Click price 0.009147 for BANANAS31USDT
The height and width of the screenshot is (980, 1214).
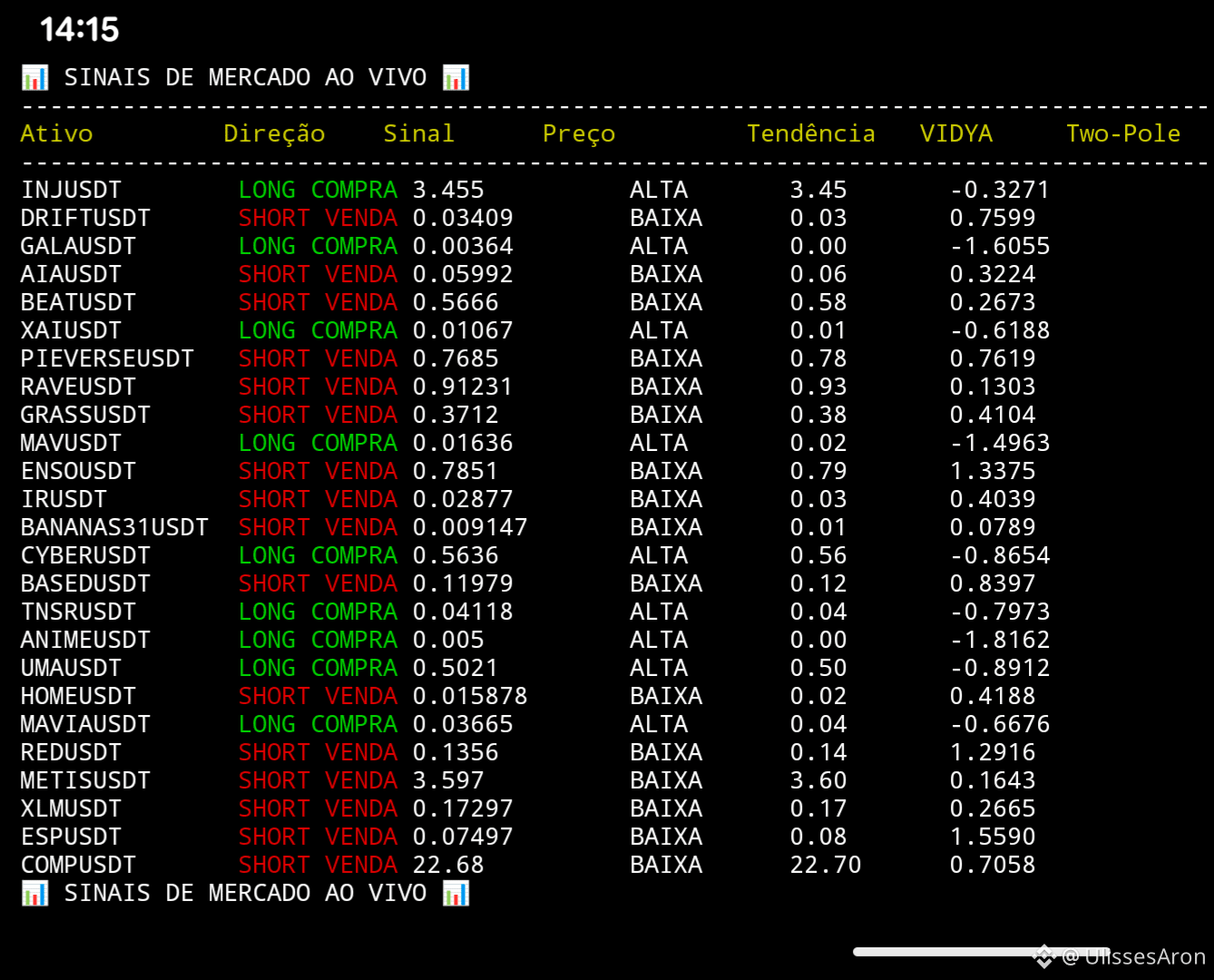pyautogui.click(x=470, y=527)
